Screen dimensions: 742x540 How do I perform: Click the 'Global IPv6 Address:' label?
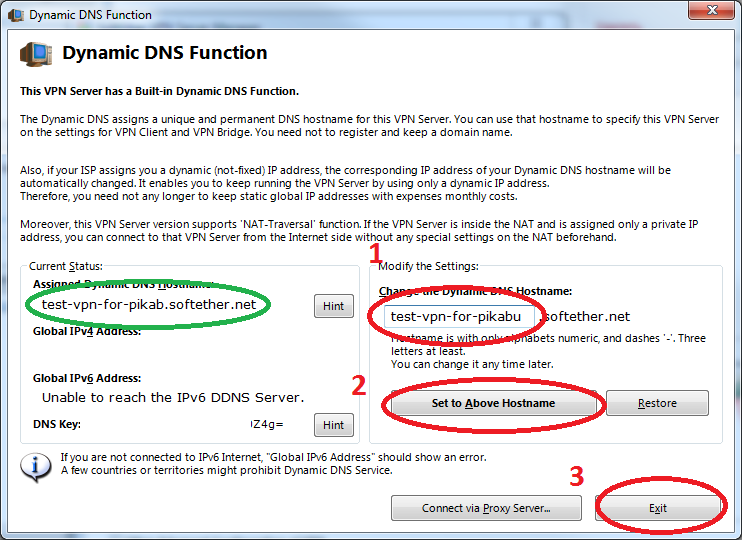coord(87,378)
